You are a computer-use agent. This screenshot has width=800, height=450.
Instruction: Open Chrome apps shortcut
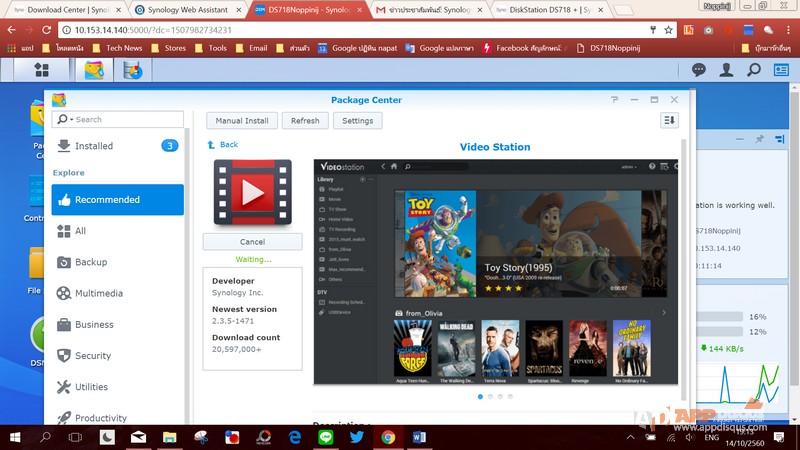coord(21,48)
